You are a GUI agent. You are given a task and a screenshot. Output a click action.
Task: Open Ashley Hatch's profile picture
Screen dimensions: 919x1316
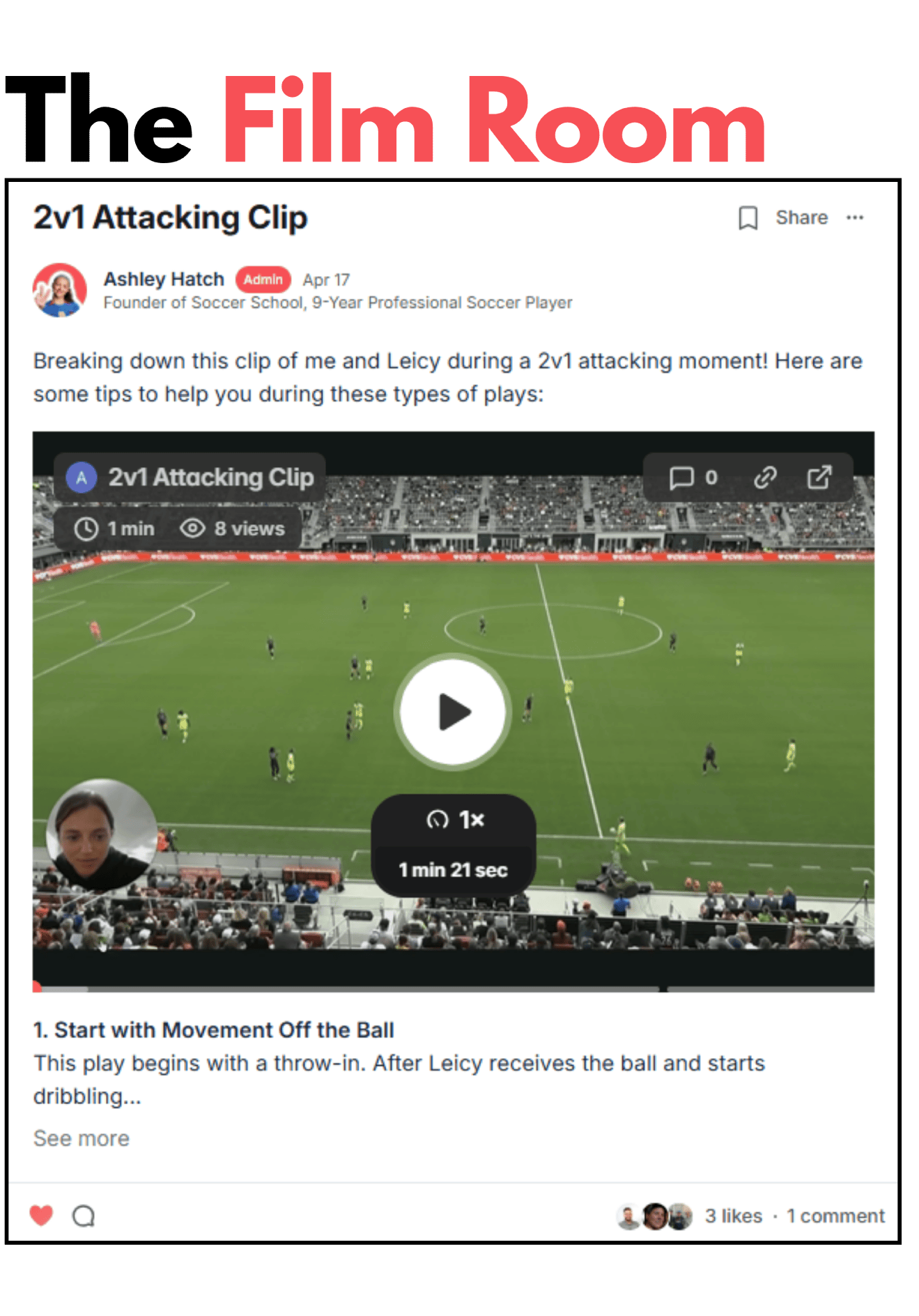[x=60, y=290]
